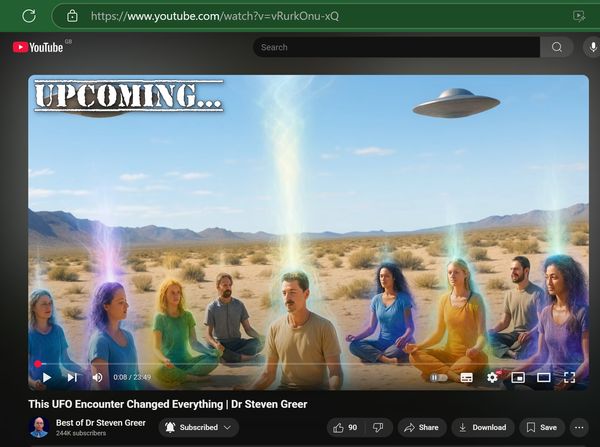Screen dimensions: 600x447
Task: Mute the video with the speaker icon
Action: (x=97, y=378)
